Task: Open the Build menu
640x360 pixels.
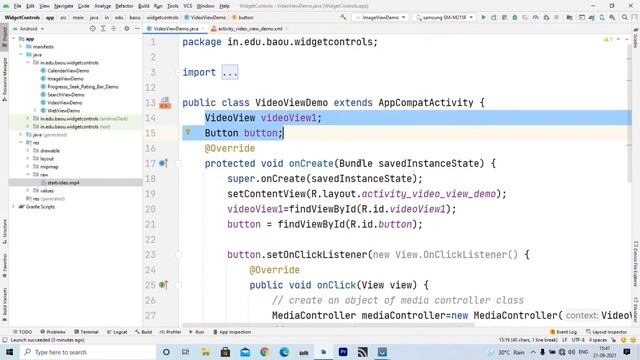Action: point(143,6)
